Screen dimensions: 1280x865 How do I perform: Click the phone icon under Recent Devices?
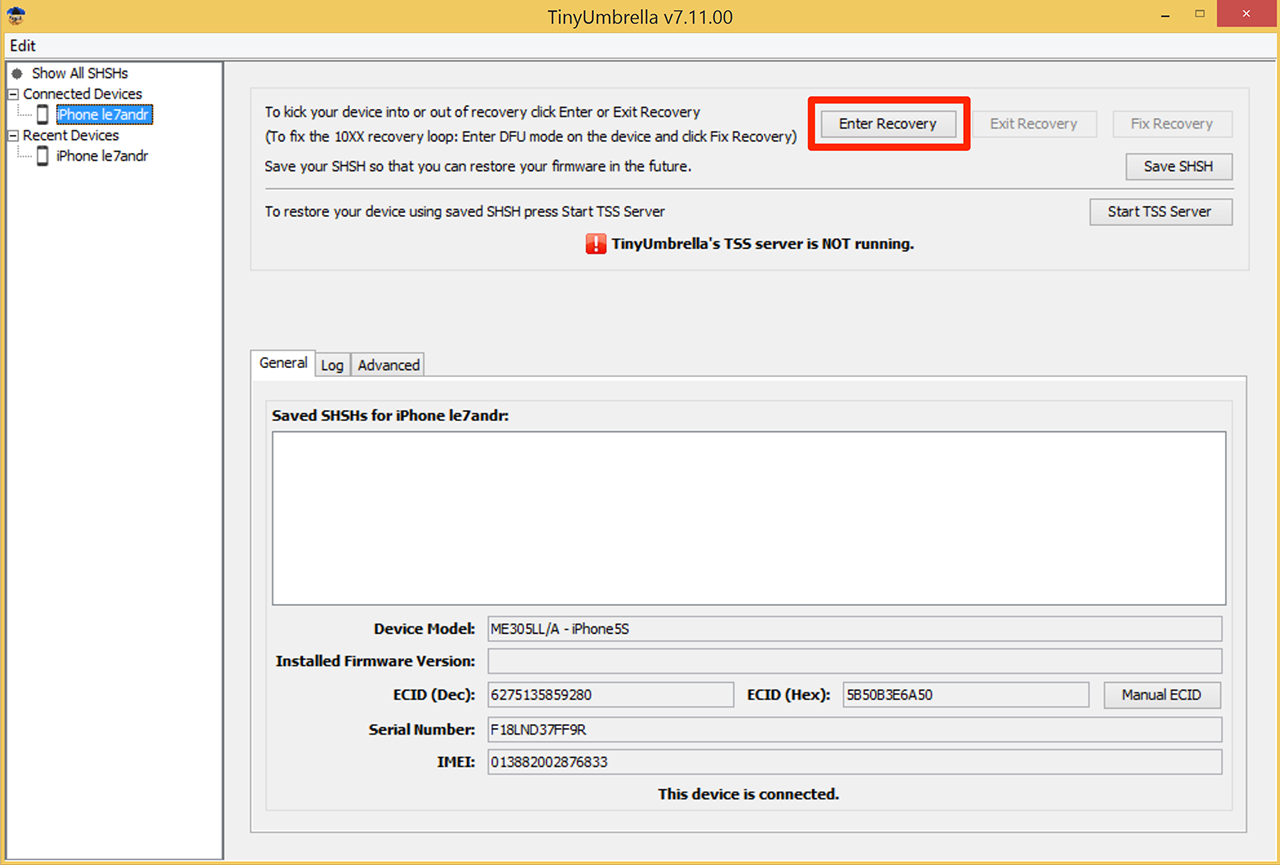click(42, 156)
